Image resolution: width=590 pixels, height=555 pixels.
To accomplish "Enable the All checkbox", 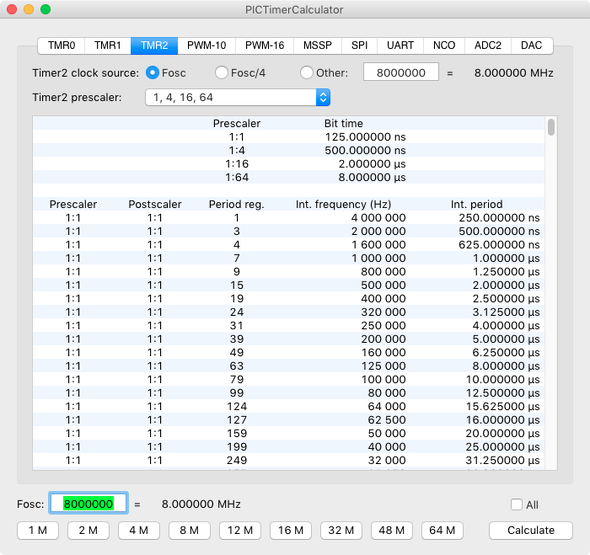I will tap(517, 505).
